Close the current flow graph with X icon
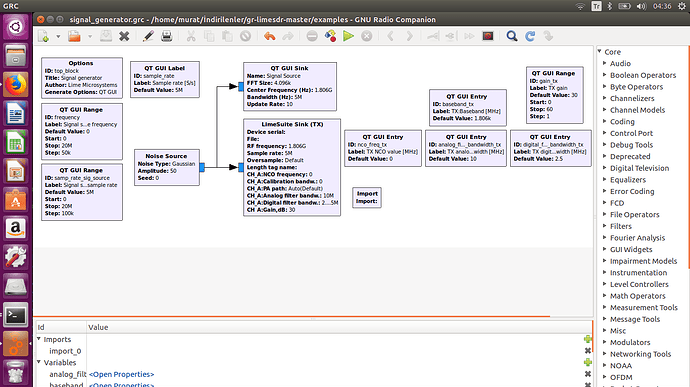This screenshot has width=690, height=387. 124,36
